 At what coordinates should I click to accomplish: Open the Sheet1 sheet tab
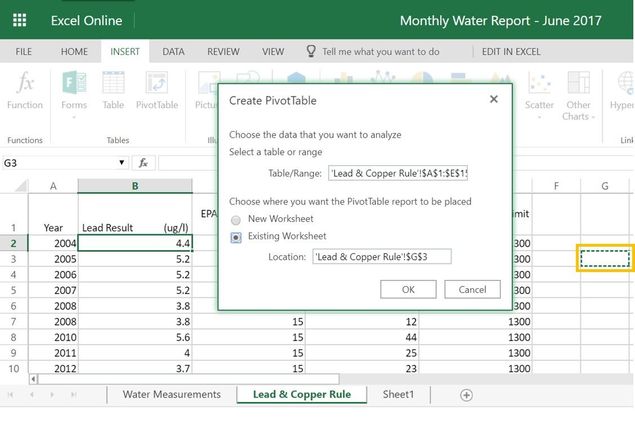tap(398, 394)
